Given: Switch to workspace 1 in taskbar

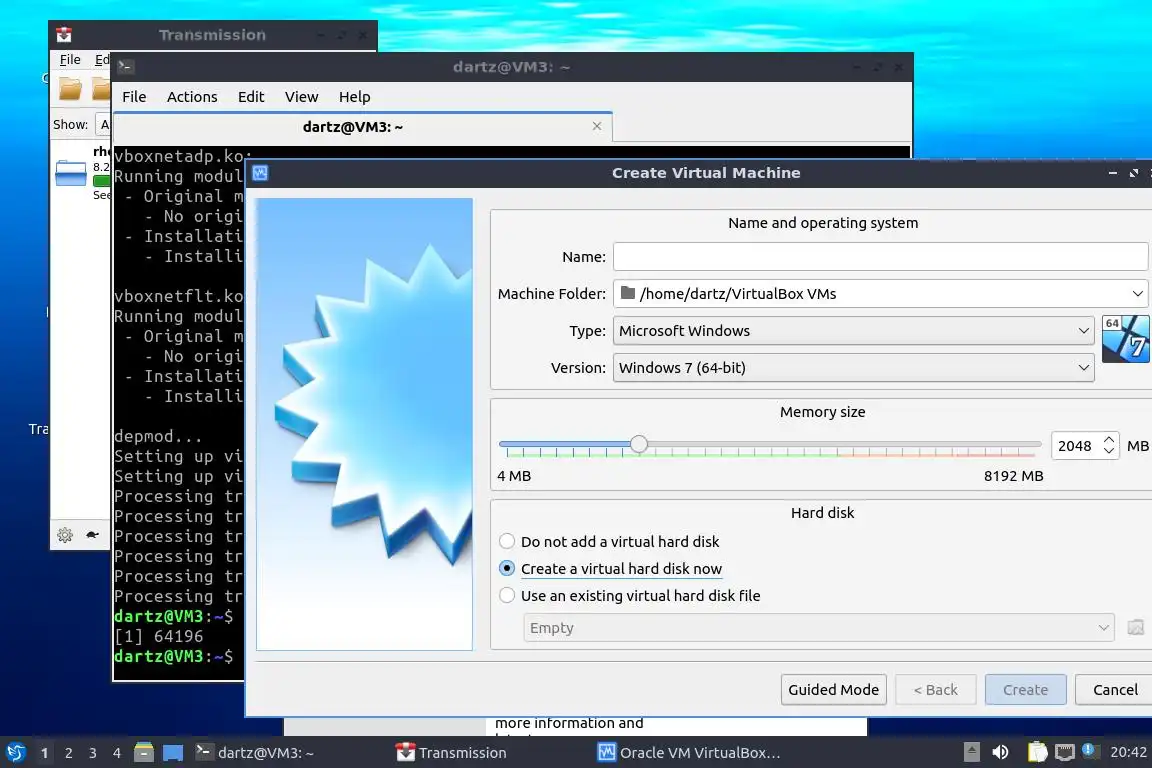Looking at the screenshot, I should pyautogui.click(x=44, y=753).
